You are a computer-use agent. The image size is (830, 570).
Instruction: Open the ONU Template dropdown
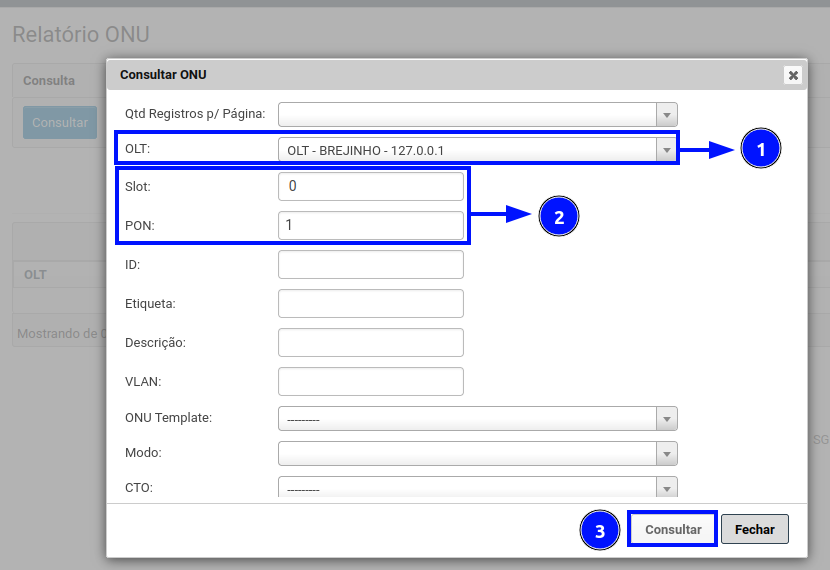tap(477, 418)
